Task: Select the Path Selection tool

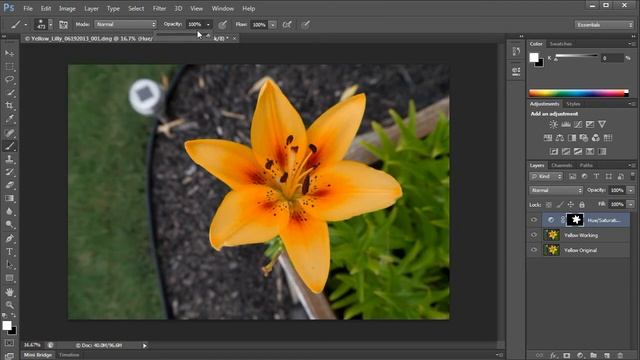Action: click(x=9, y=265)
